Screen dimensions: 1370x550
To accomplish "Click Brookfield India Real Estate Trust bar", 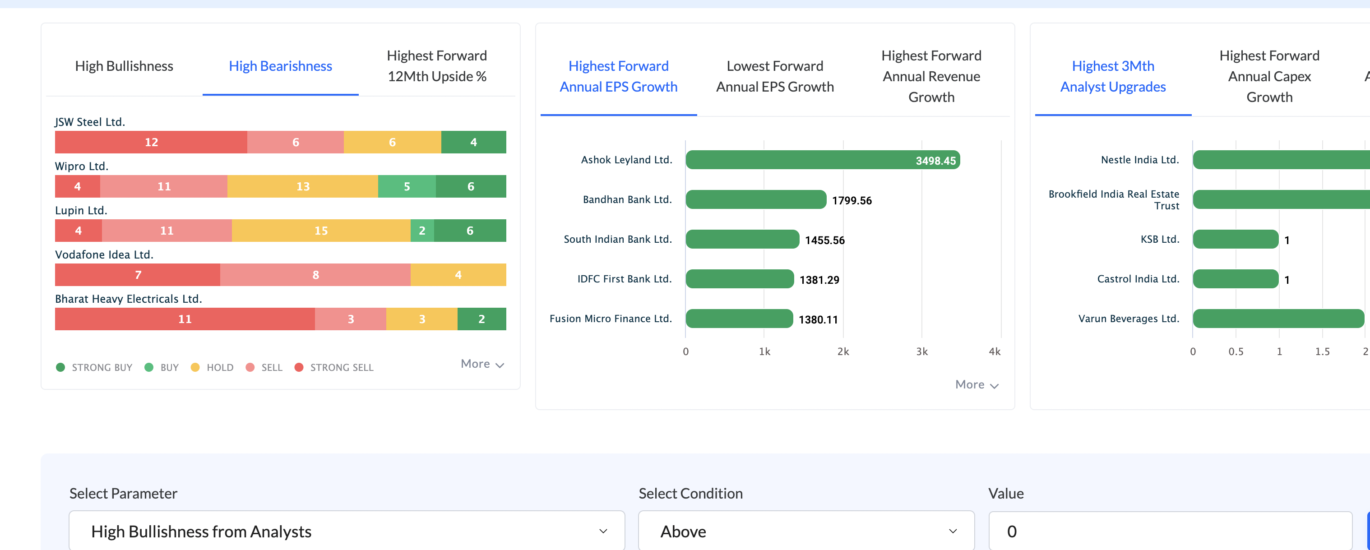I will (x=1281, y=200).
